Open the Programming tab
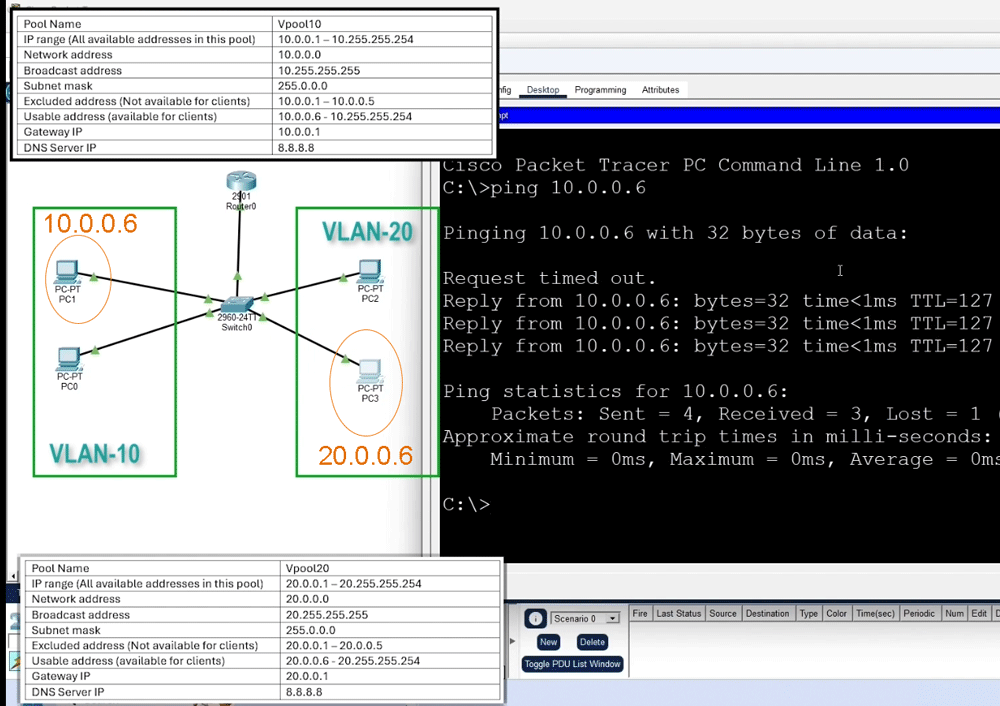This screenshot has height=706, width=1000. (600, 90)
